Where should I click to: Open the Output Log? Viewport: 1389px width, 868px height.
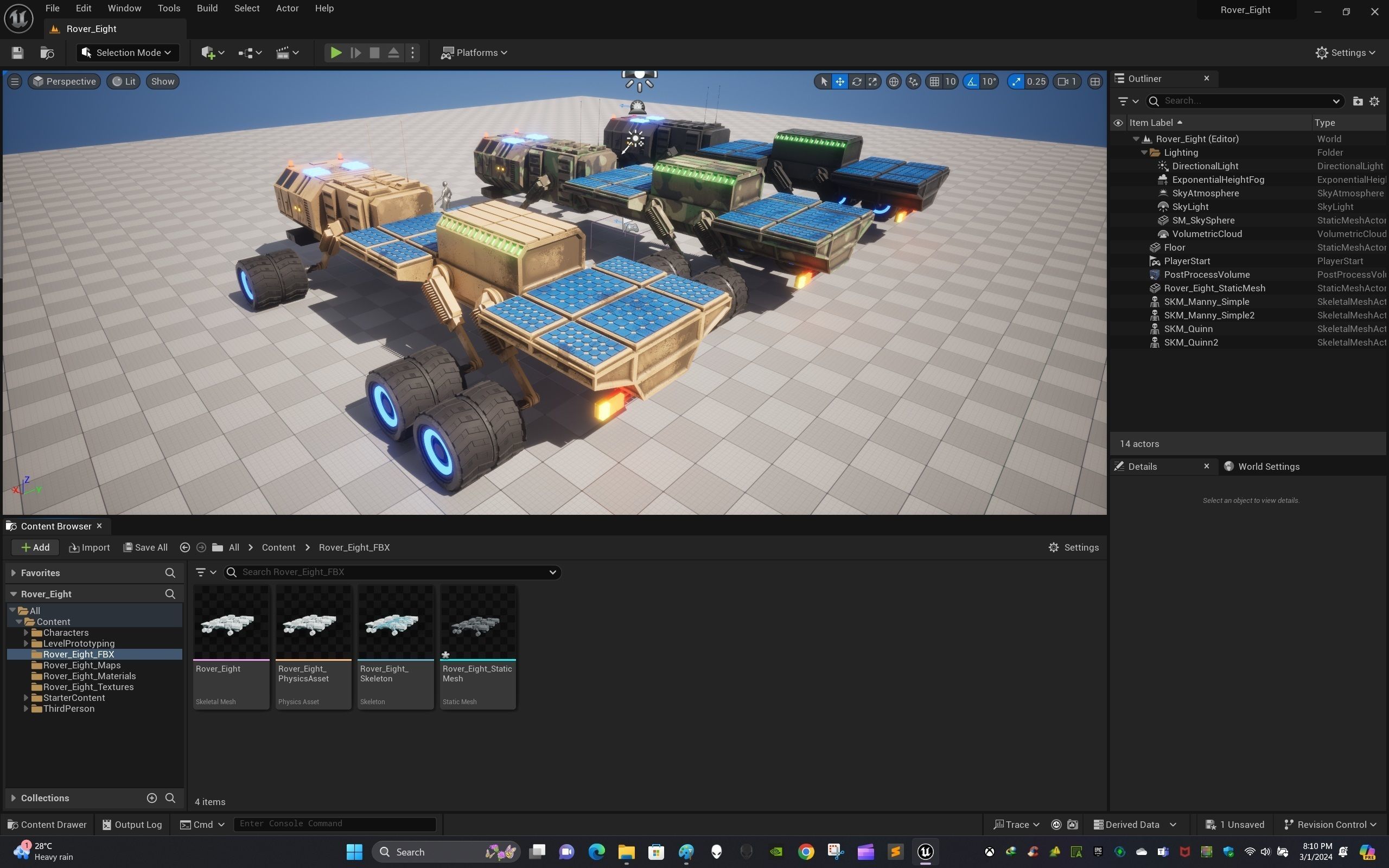point(132,825)
